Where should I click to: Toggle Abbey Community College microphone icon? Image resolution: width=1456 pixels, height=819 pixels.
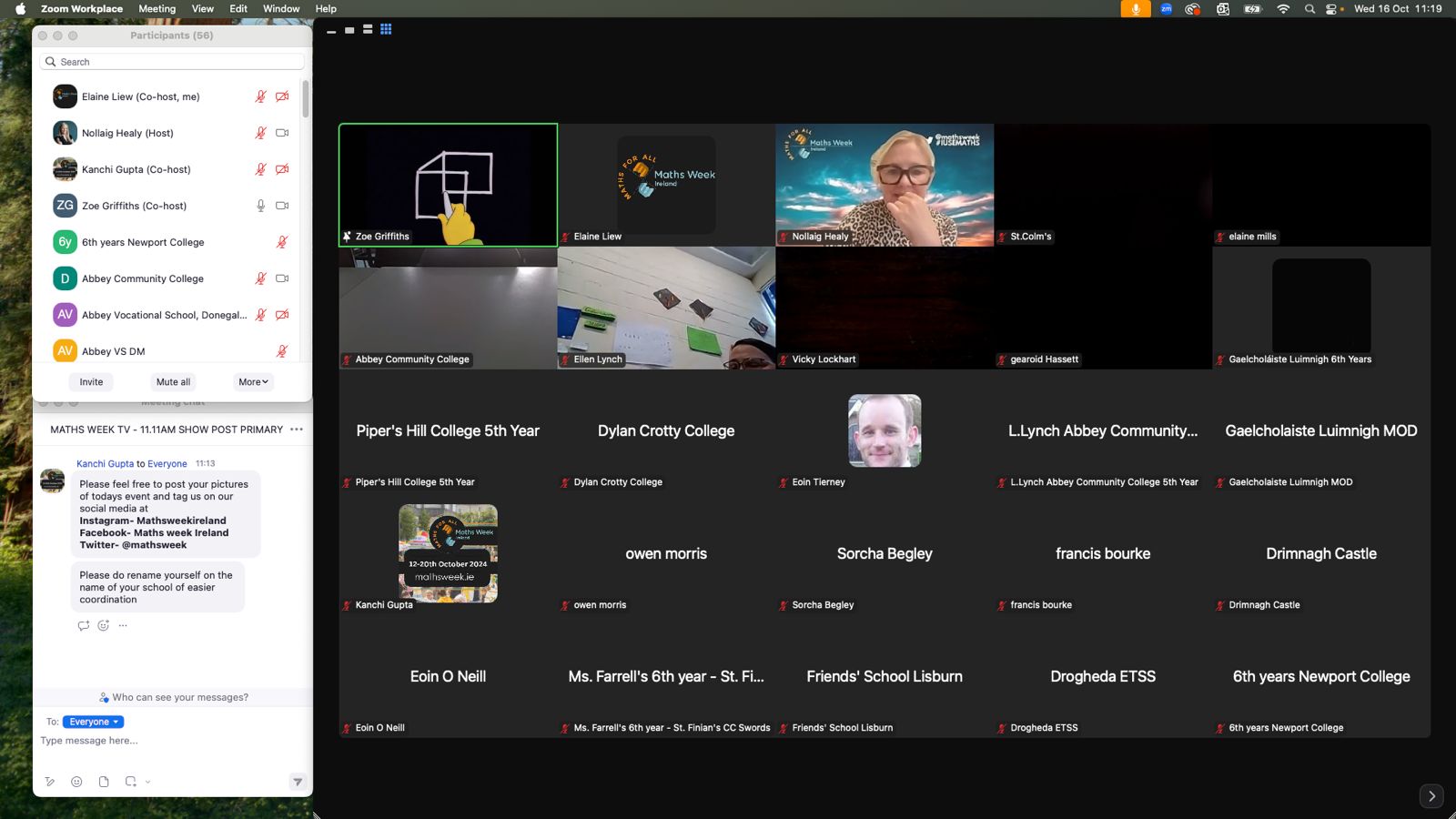coord(260,278)
